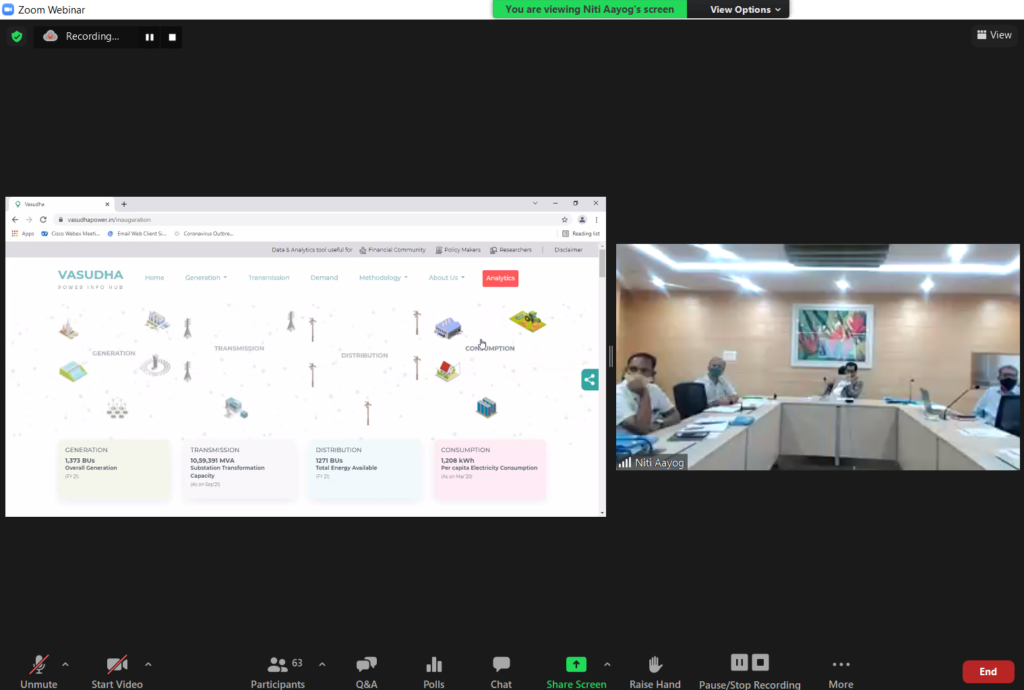Open the Transmission menu item
1024x690 pixels.
[268, 278]
